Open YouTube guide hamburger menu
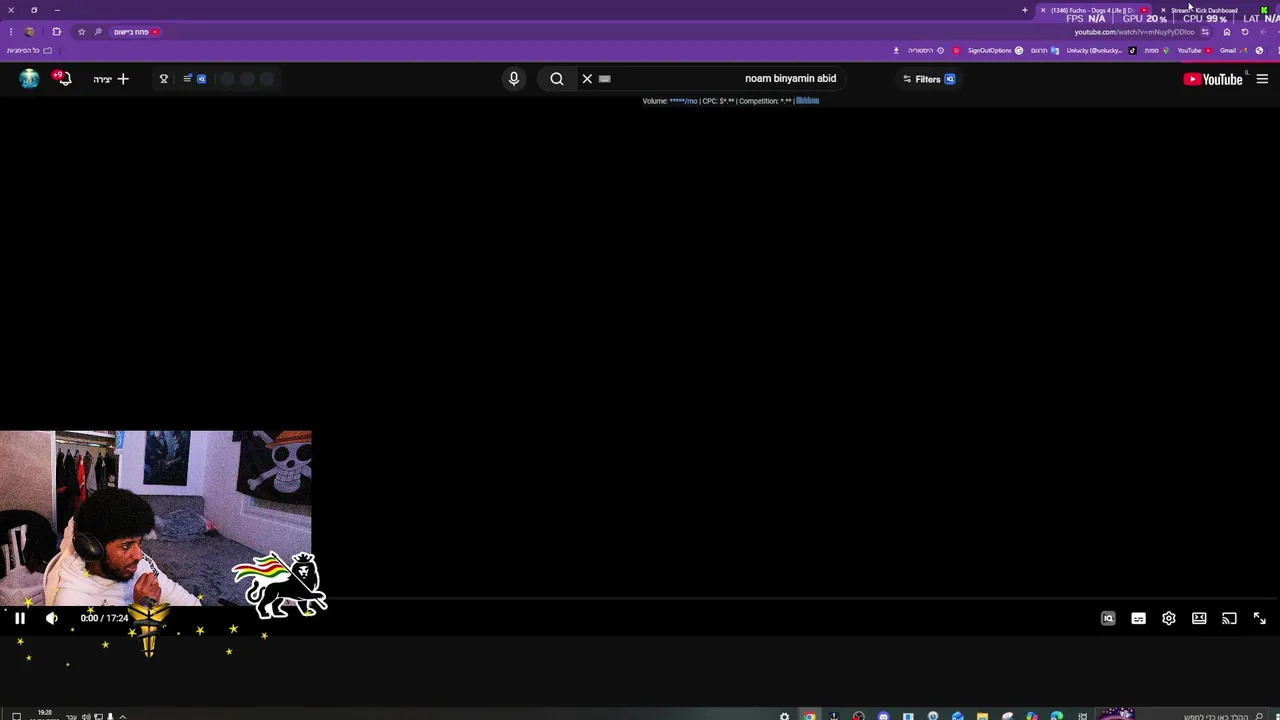 coord(1262,79)
